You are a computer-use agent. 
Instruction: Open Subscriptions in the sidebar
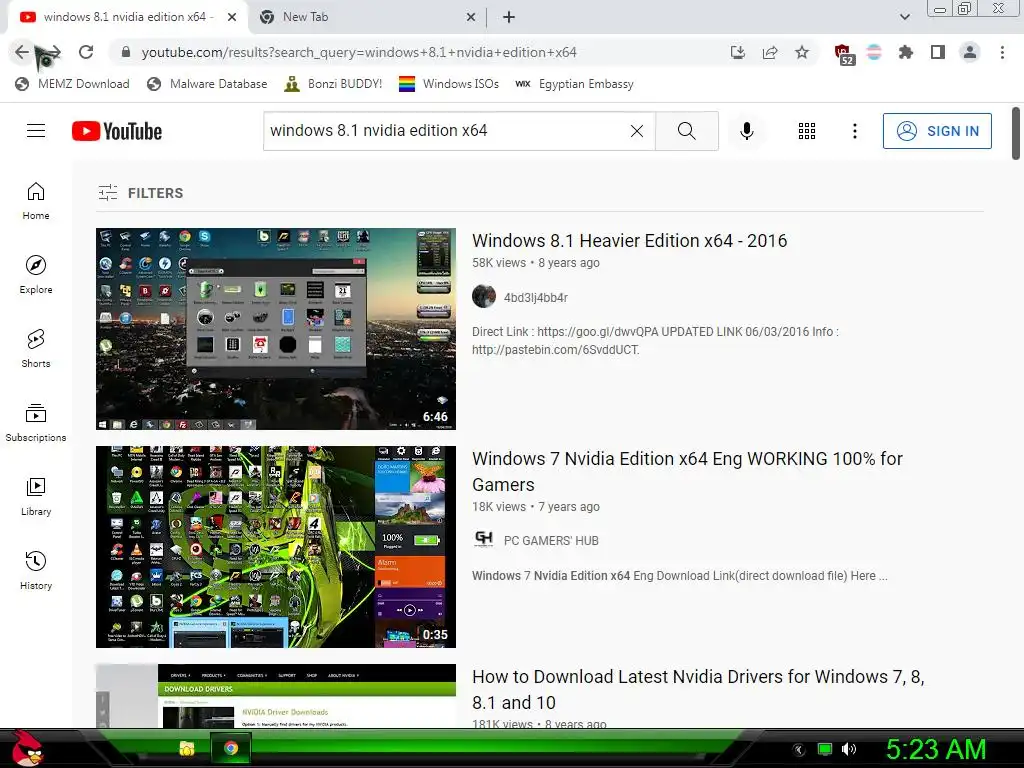(36, 423)
